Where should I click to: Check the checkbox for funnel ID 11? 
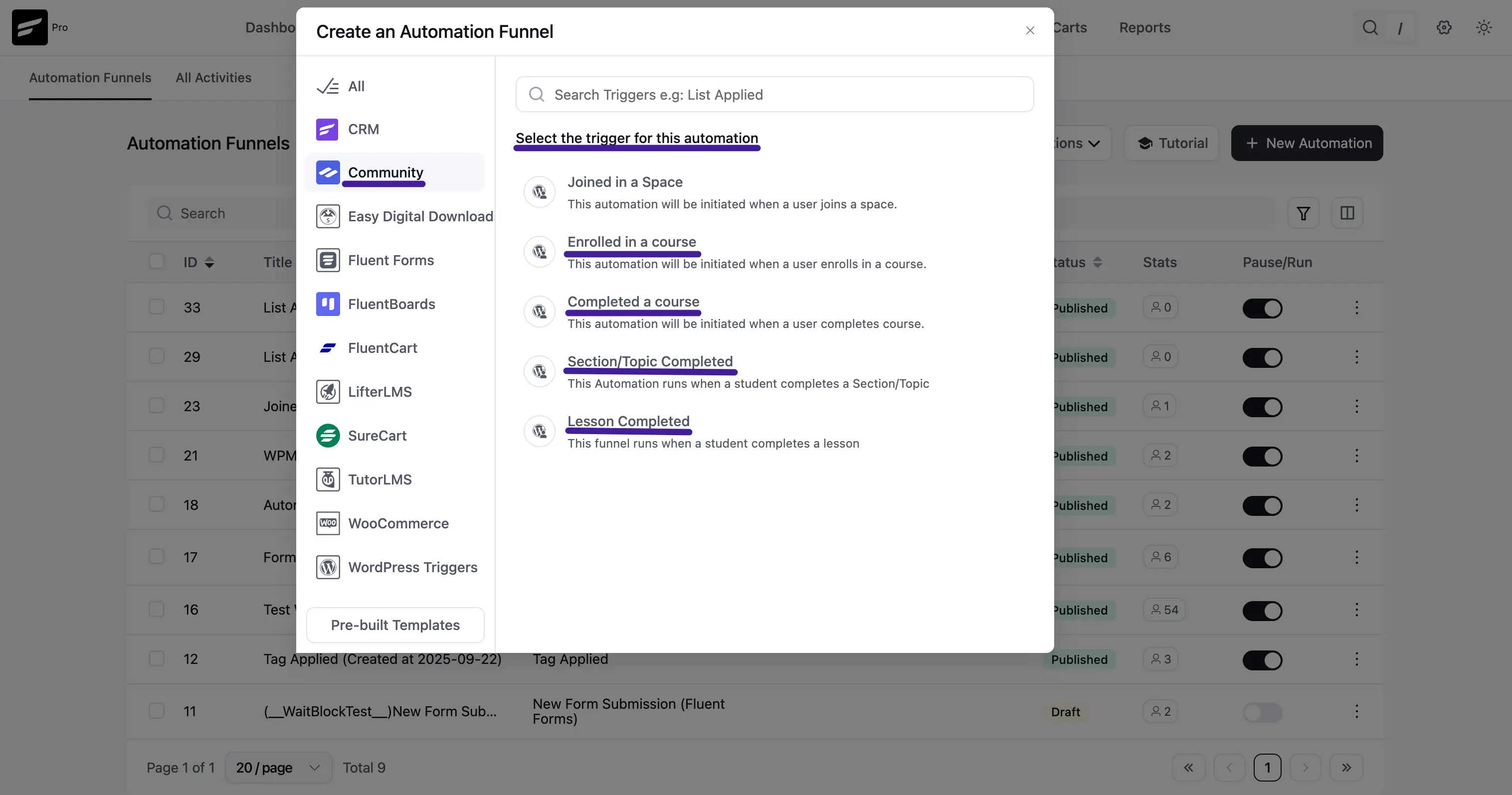[156, 710]
